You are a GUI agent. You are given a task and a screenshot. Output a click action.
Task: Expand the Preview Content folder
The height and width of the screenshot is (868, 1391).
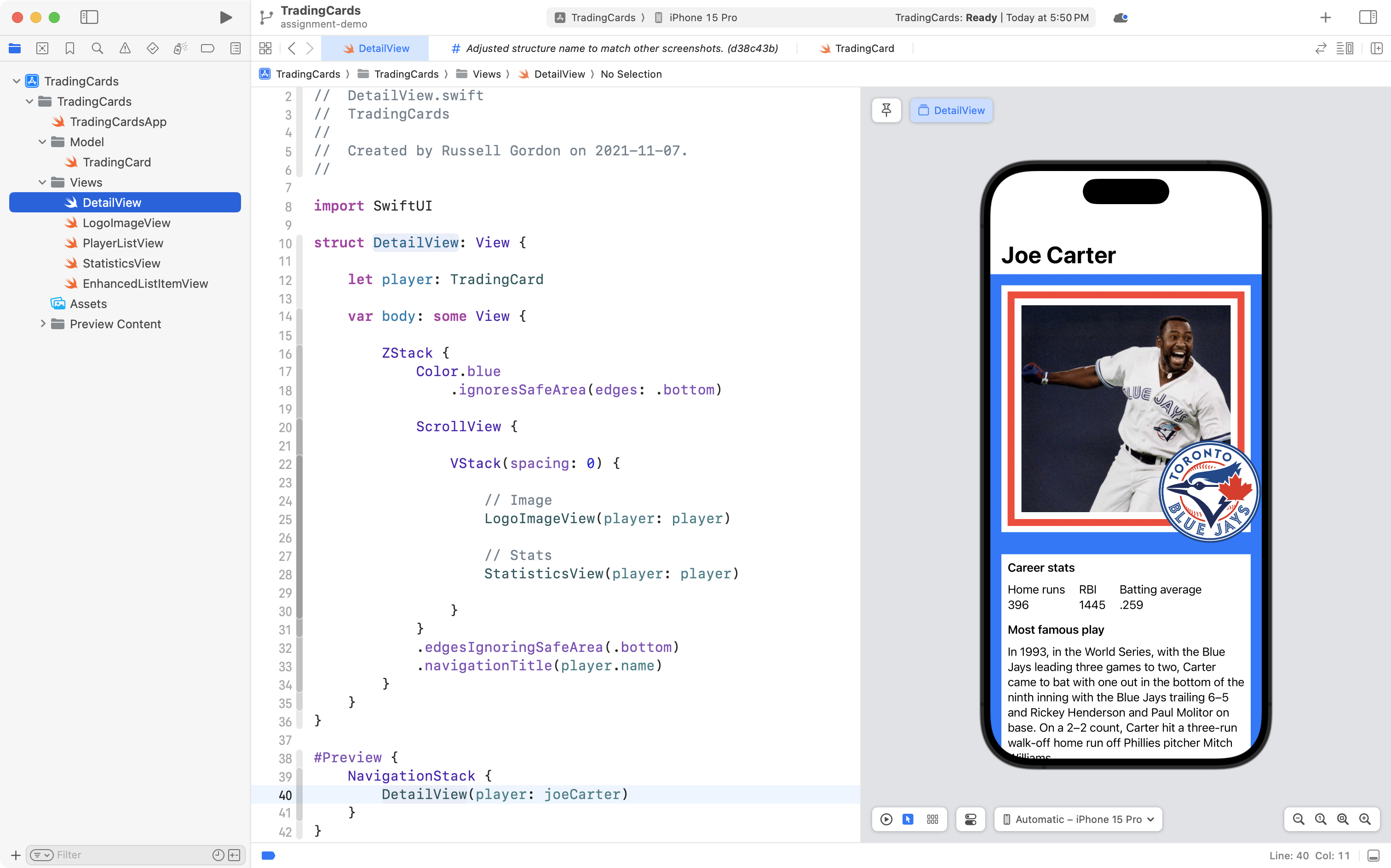click(x=42, y=324)
